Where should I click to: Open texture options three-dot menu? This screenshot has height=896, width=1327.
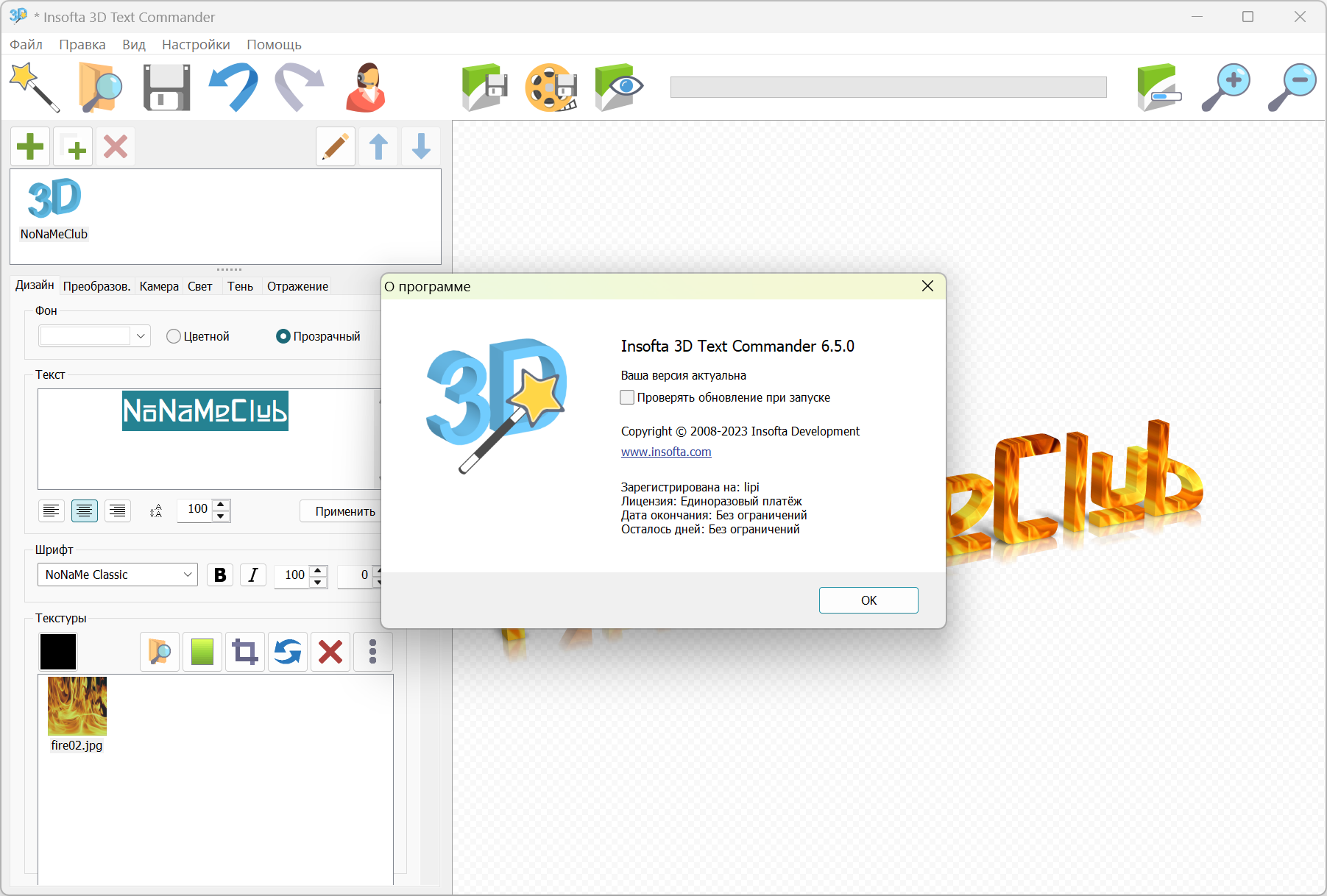pos(372,652)
